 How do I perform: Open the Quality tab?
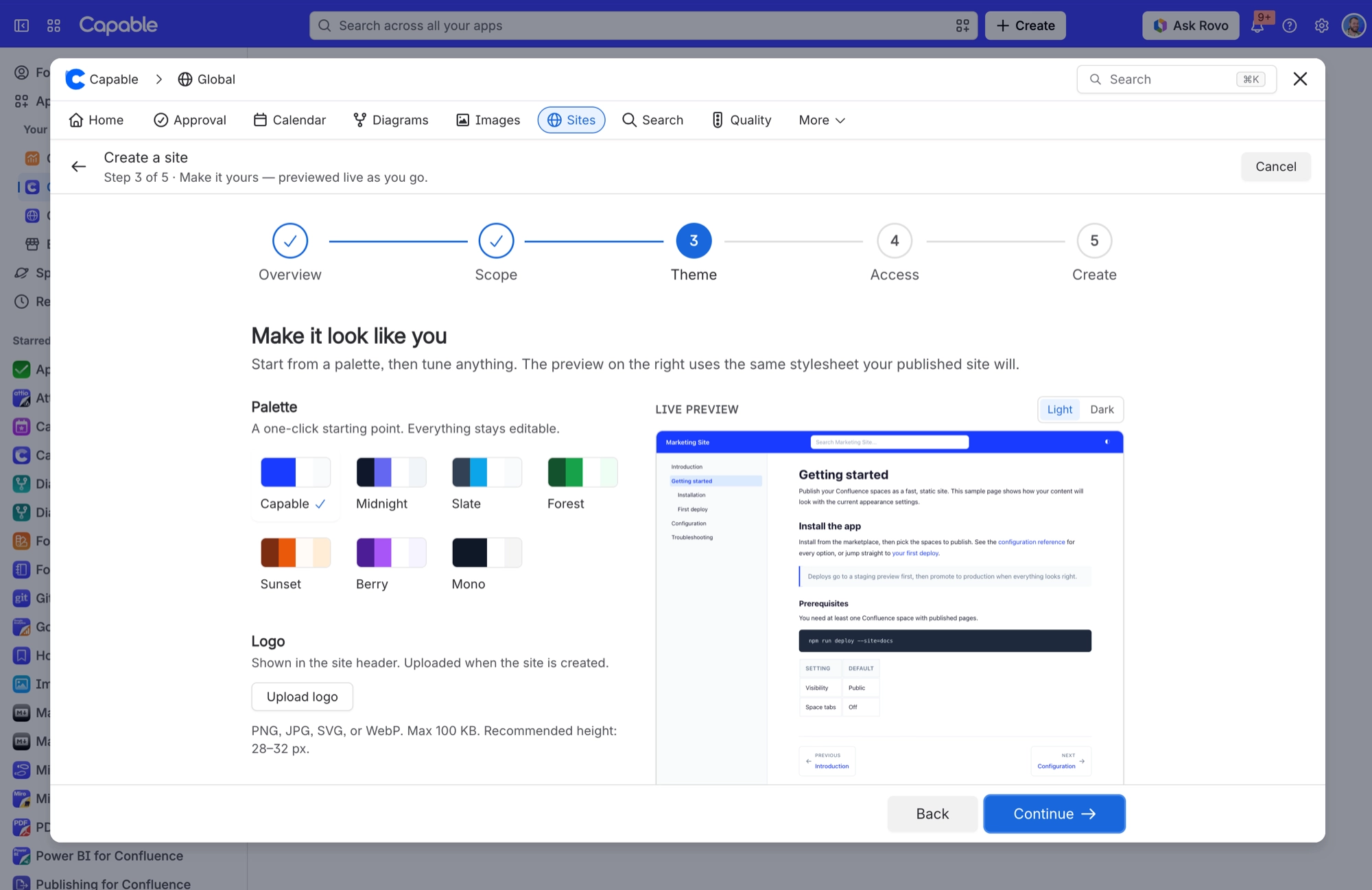[x=742, y=120]
